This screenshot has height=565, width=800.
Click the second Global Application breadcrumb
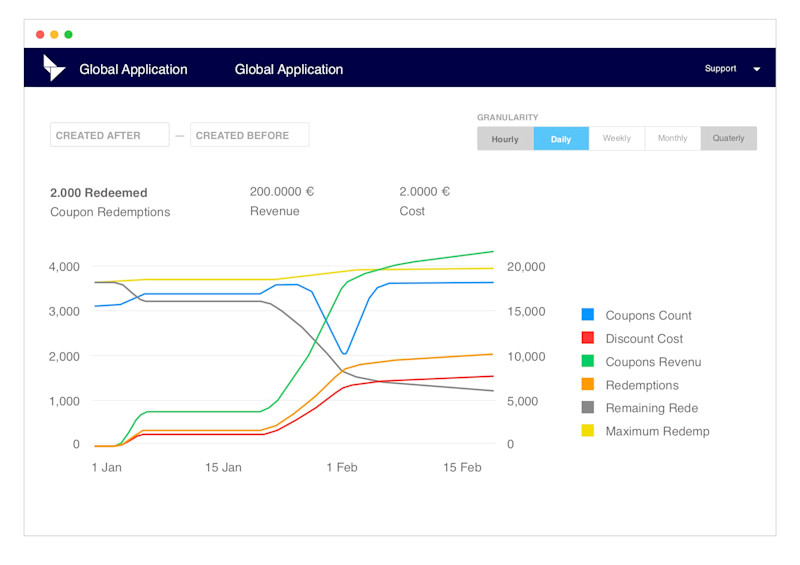289,69
